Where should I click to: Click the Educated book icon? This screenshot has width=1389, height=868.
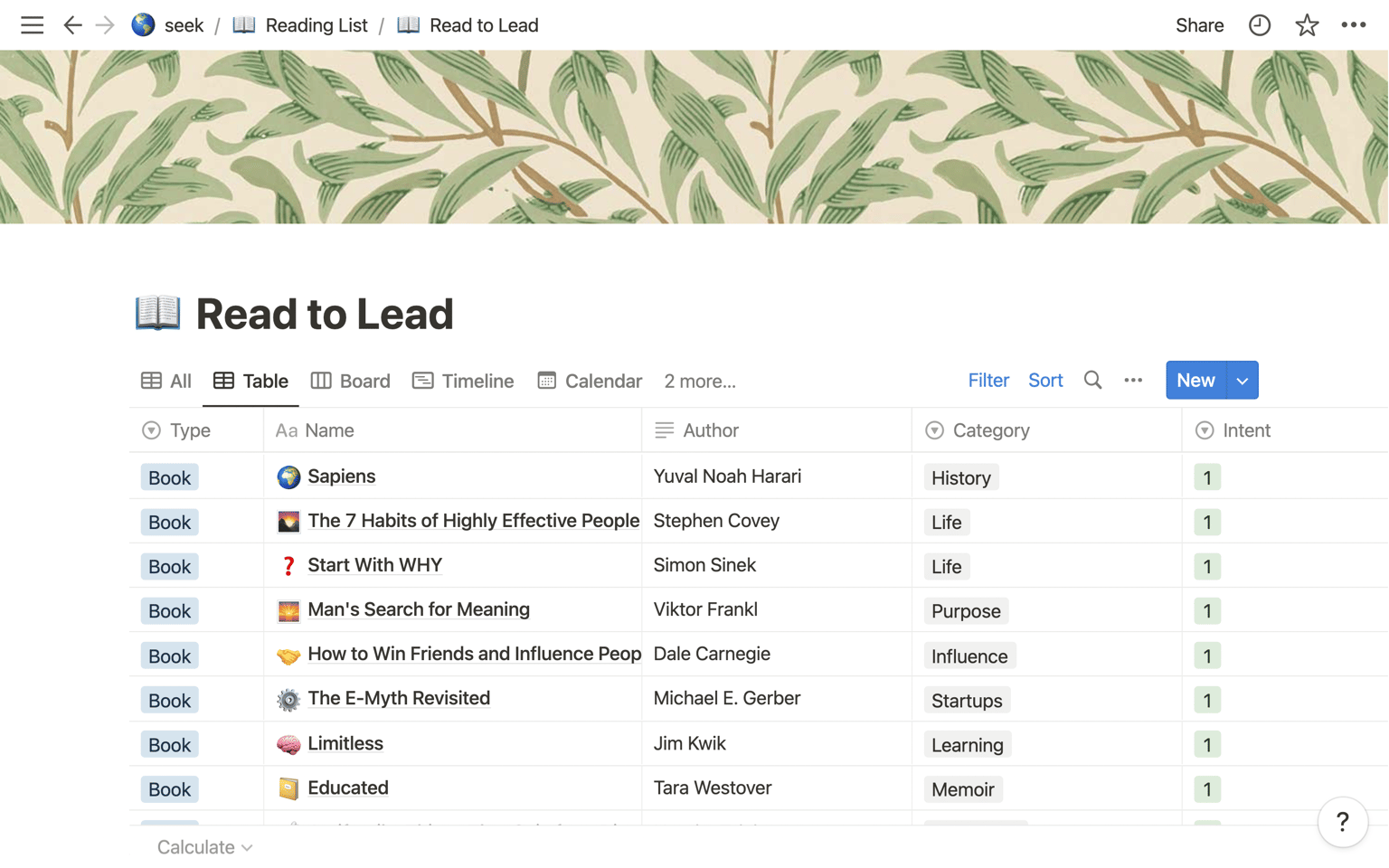point(288,788)
